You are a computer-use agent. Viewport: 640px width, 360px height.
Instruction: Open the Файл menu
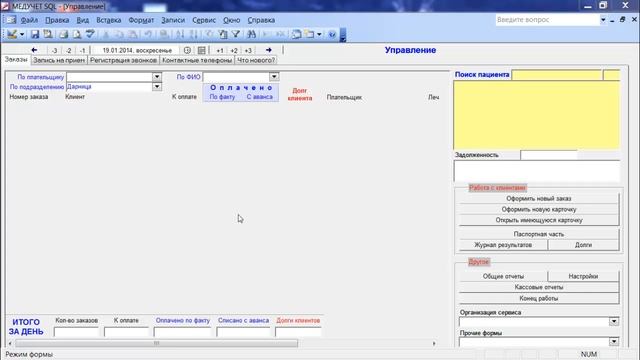click(29, 20)
